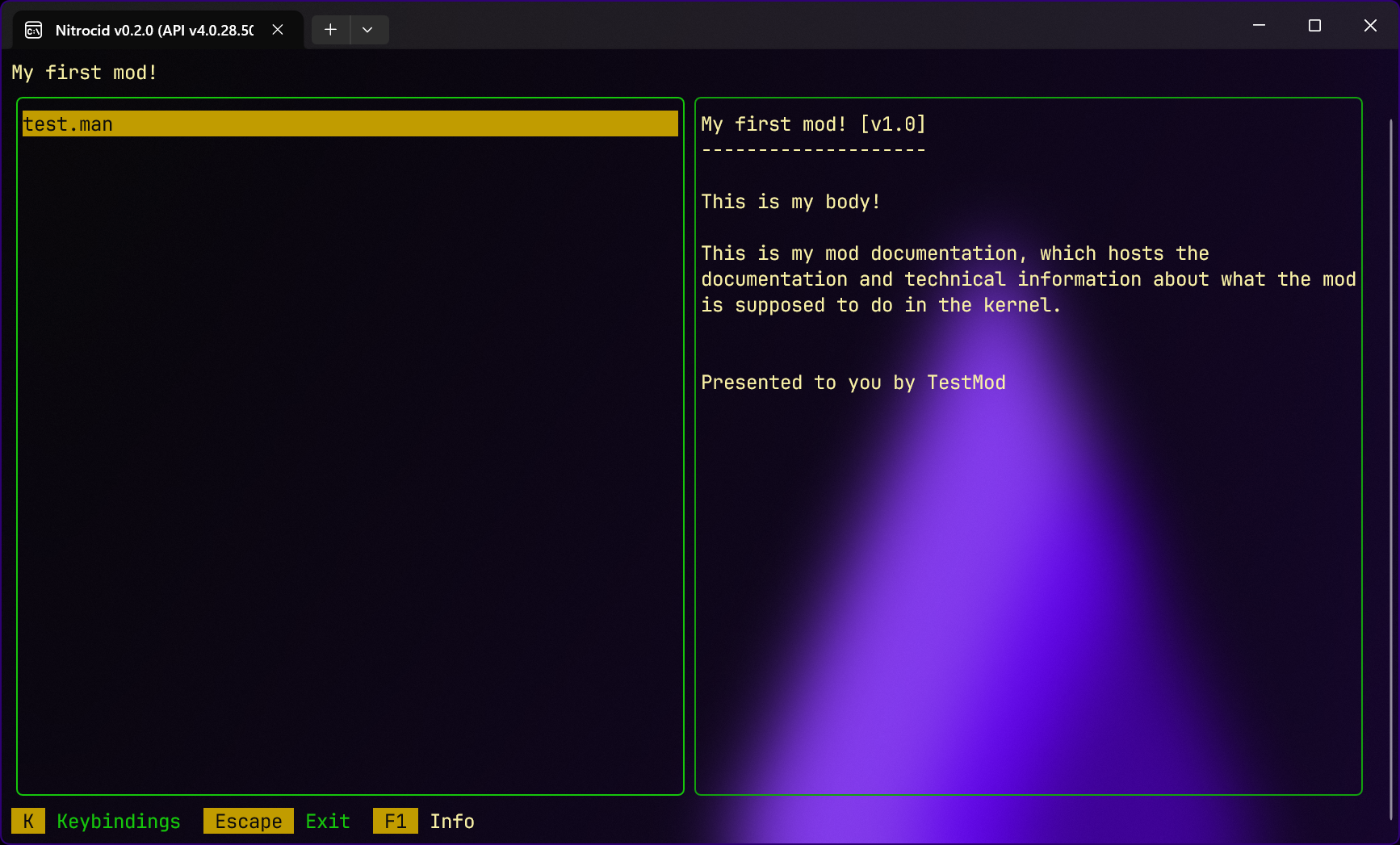The image size is (1400, 845).
Task: Maximize the terminal window
Action: click(1314, 26)
